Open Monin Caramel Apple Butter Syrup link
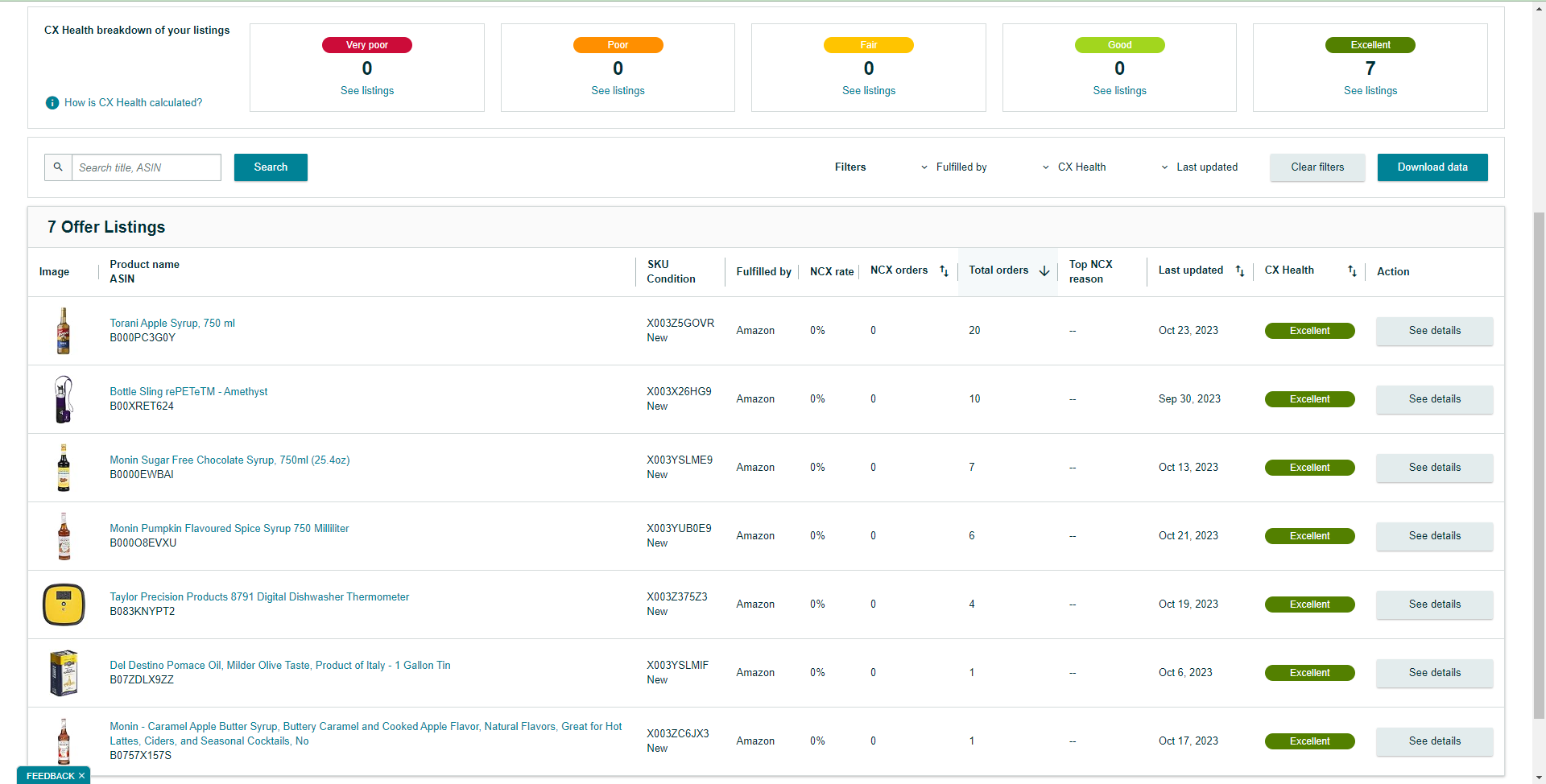This screenshot has height=784, width=1546. (x=366, y=733)
